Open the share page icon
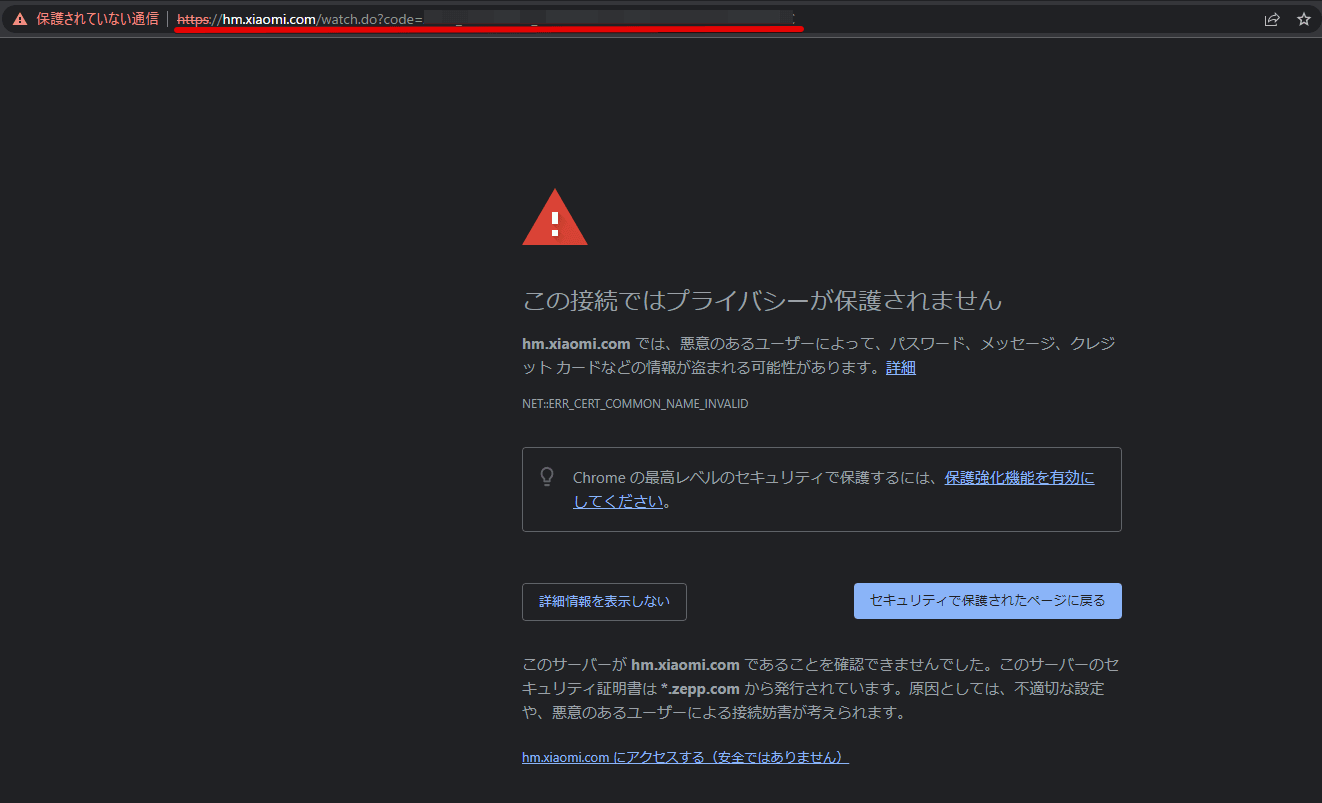 click(x=1272, y=19)
